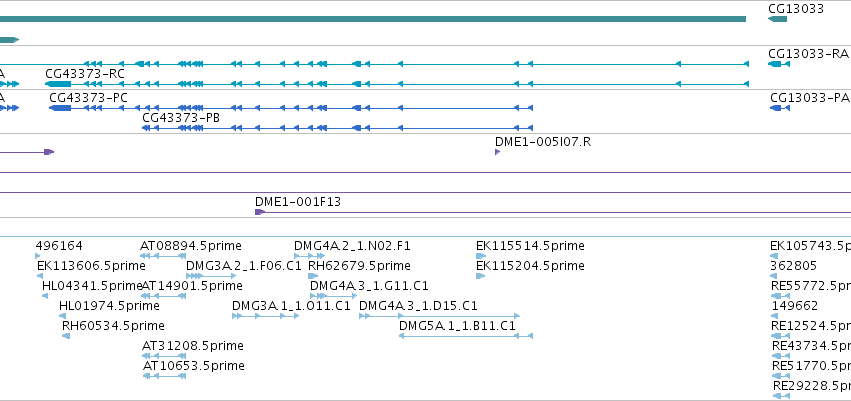Image resolution: width=851 pixels, height=401 pixels.
Task: Click the CG43373-PC thick exon block
Action: pos(60,108)
